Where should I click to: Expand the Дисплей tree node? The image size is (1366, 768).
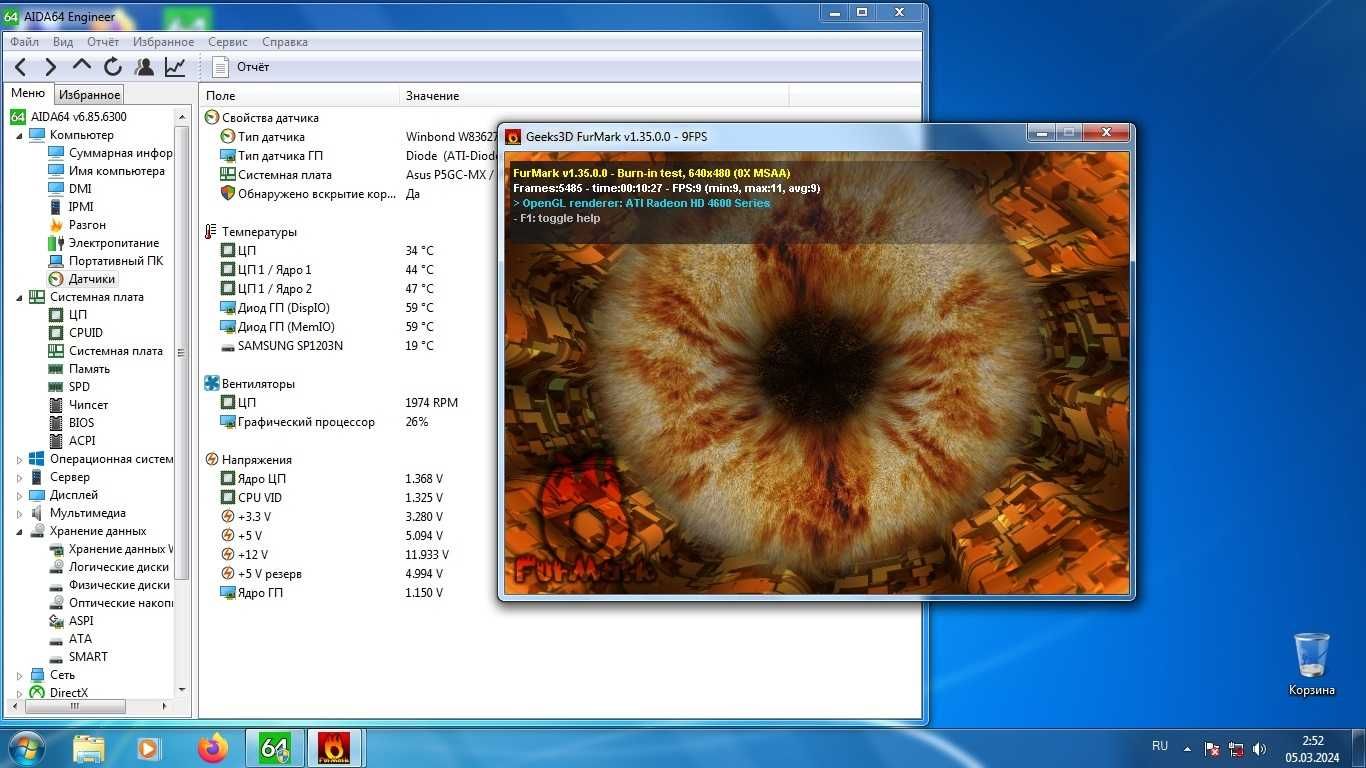coord(19,495)
